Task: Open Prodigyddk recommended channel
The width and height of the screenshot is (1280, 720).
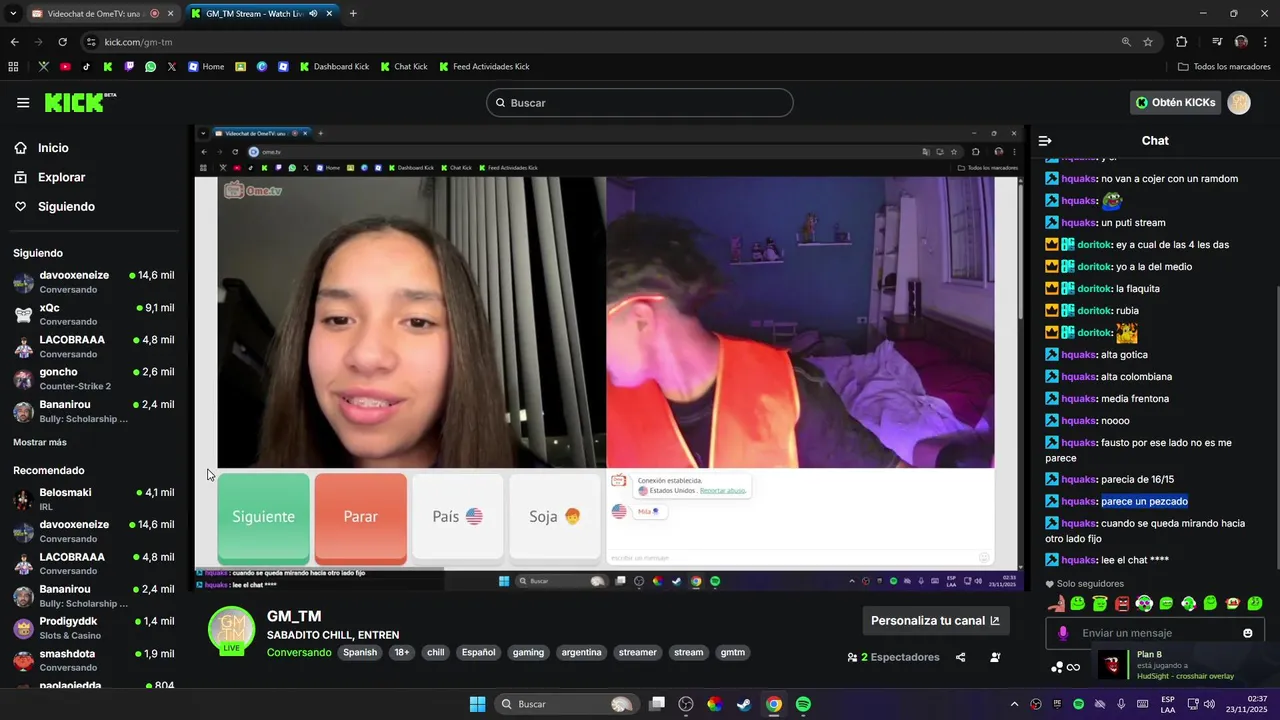Action: click(94, 628)
